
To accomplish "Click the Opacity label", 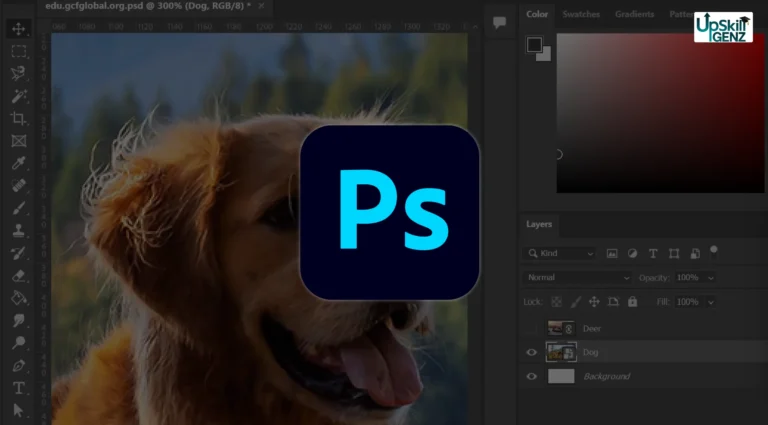I will (654, 278).
